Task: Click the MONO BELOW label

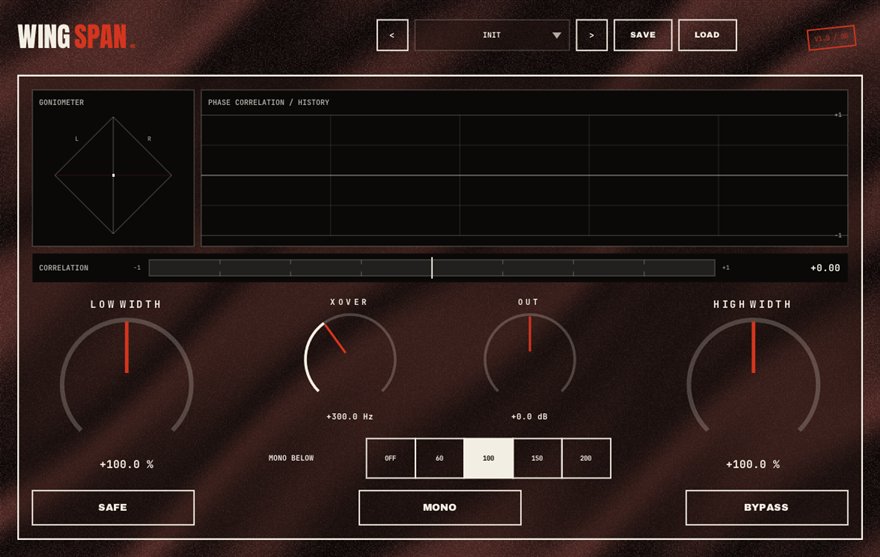Action: 291,458
